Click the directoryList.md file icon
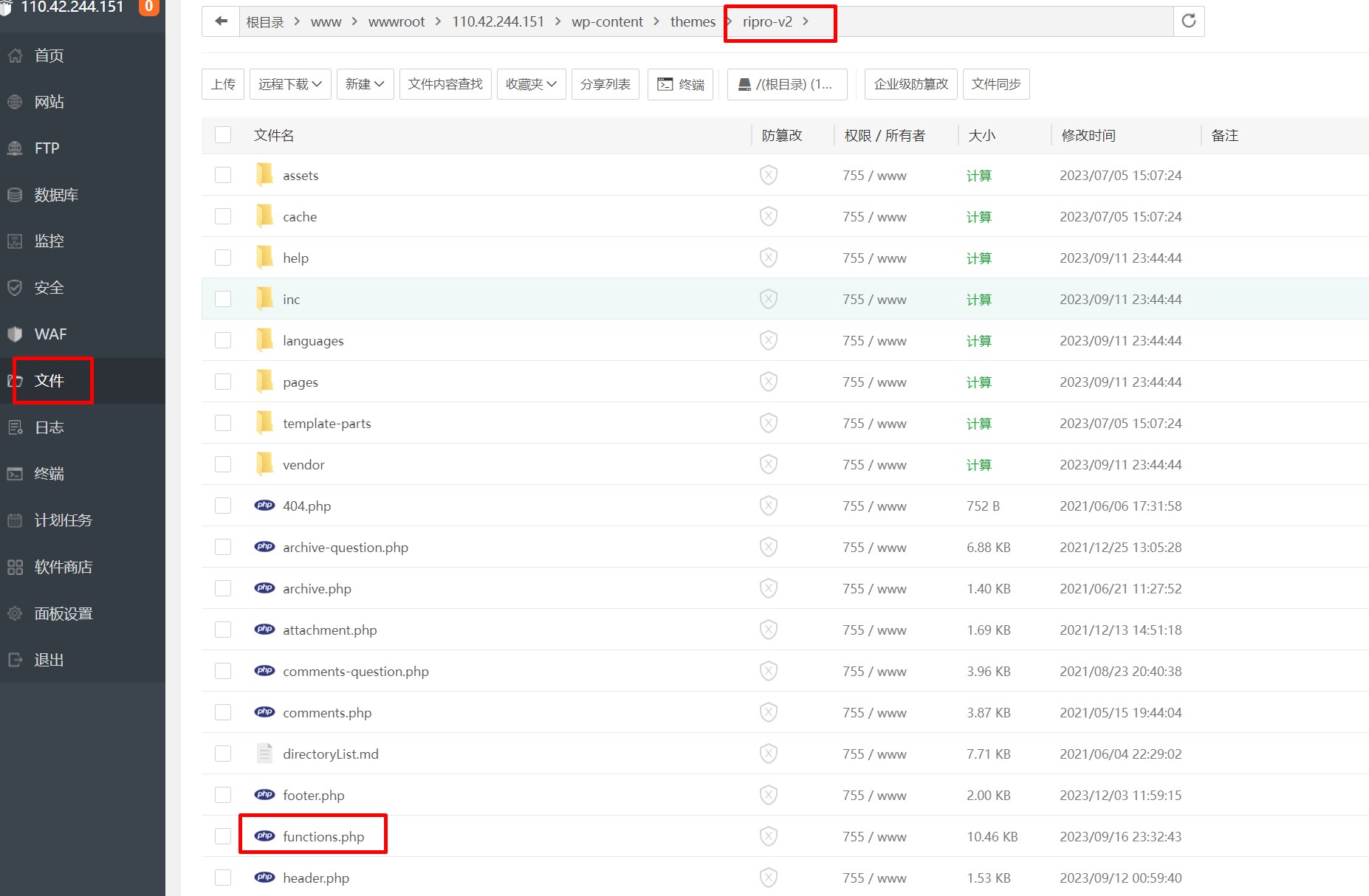Image resolution: width=1369 pixels, height=896 pixels. coord(264,754)
